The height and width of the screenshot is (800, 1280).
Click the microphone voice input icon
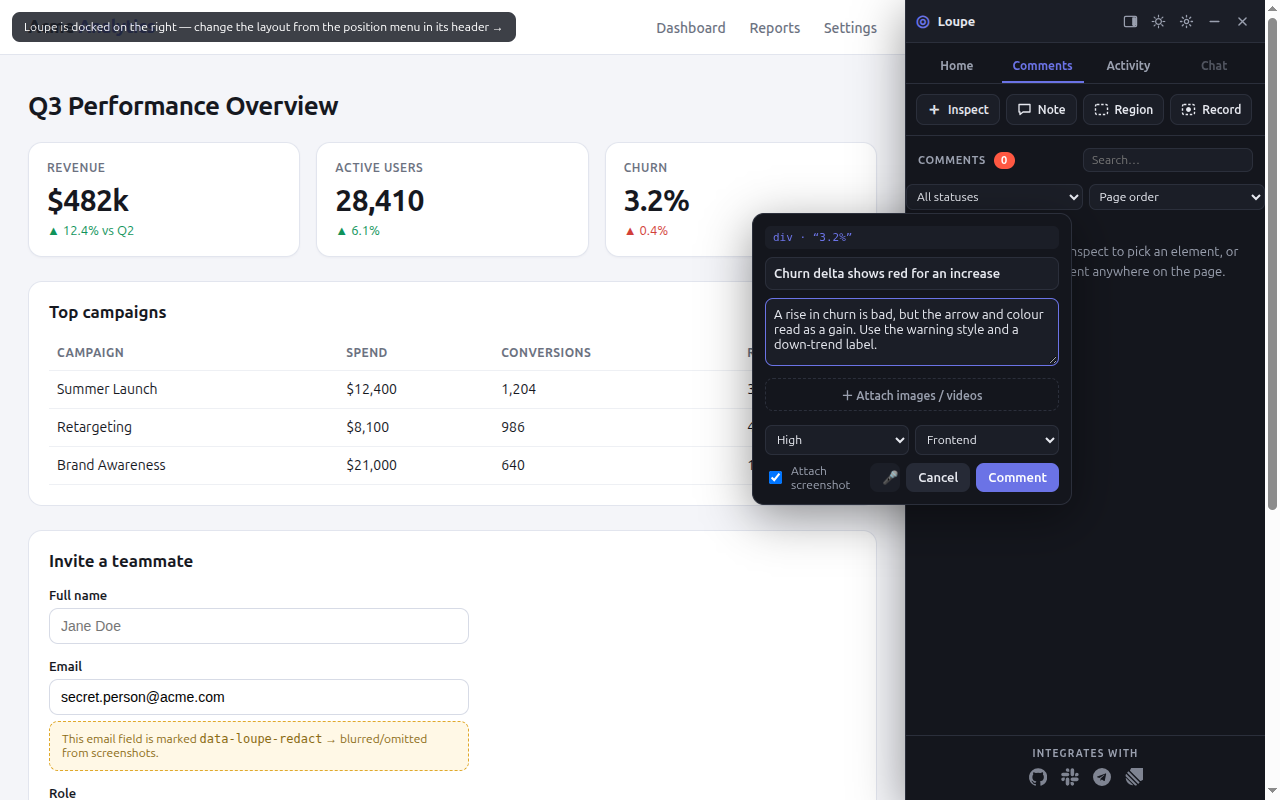point(890,478)
